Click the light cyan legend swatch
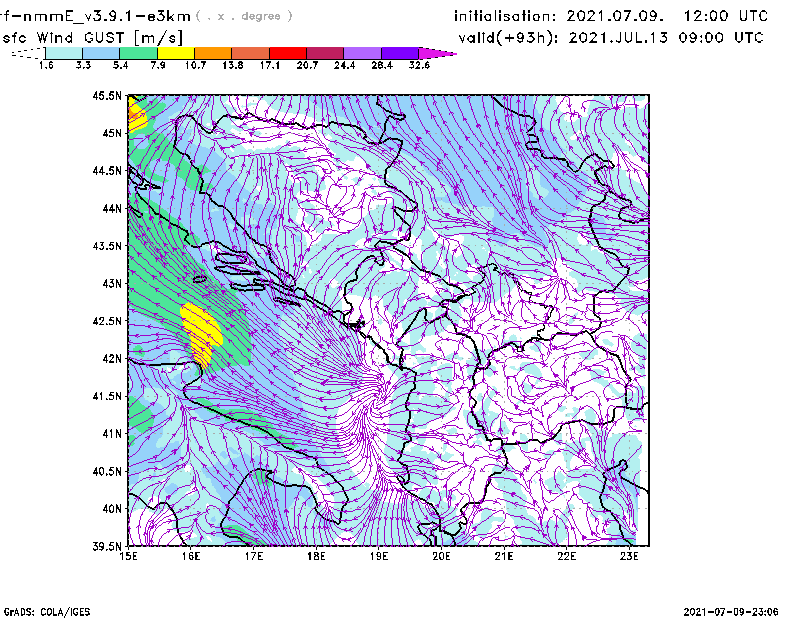Viewport: 800px width, 618px height. [64, 53]
